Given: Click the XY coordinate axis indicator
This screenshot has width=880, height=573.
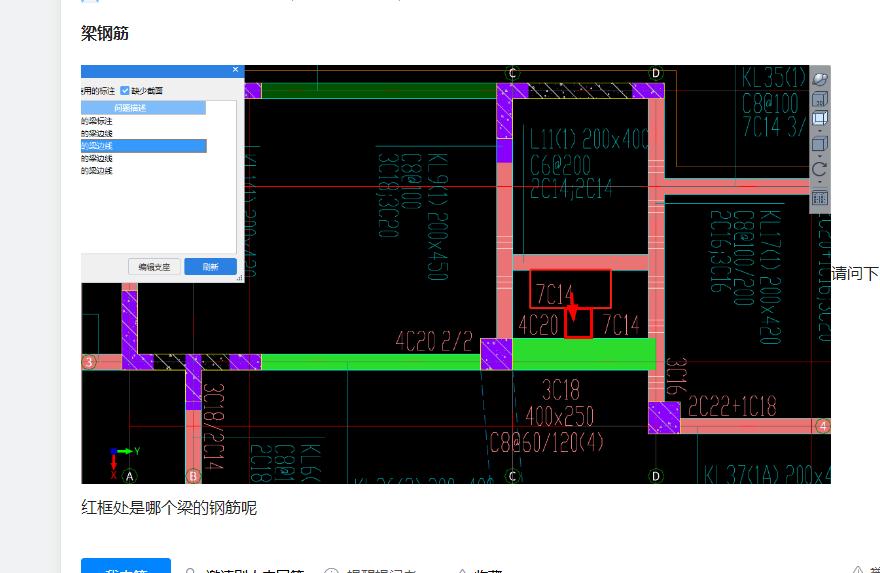Looking at the screenshot, I should pos(123,462).
